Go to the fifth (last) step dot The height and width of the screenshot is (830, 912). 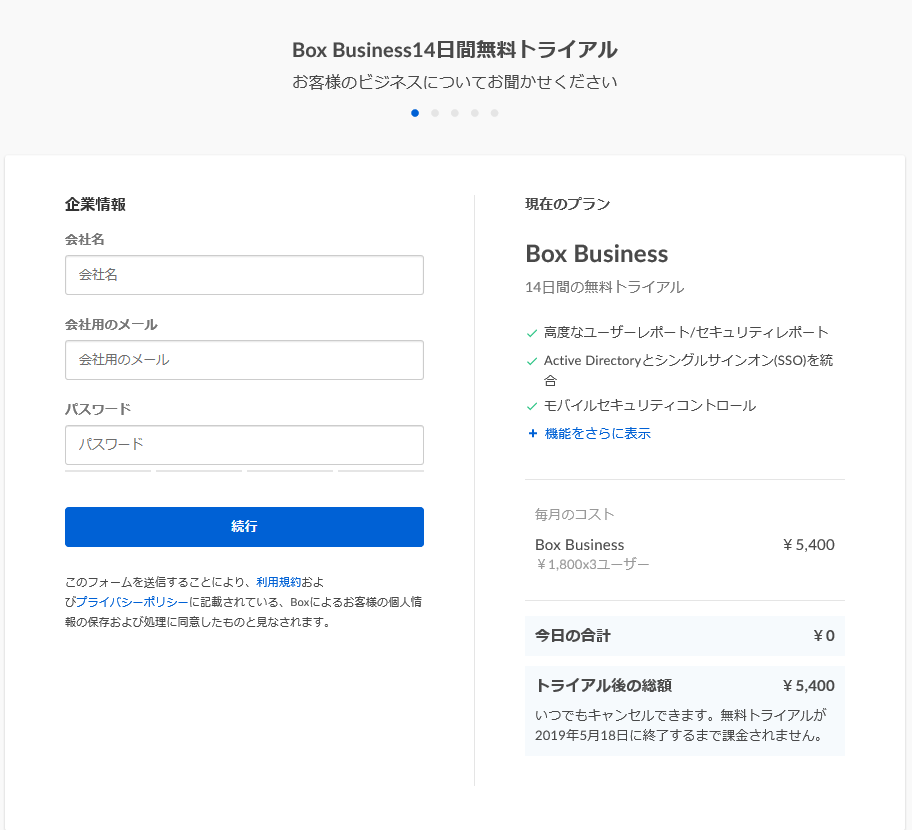(x=495, y=113)
